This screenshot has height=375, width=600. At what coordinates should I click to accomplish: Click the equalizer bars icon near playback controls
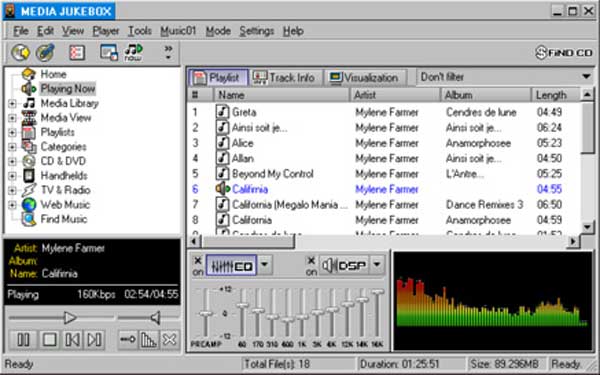coord(148,339)
